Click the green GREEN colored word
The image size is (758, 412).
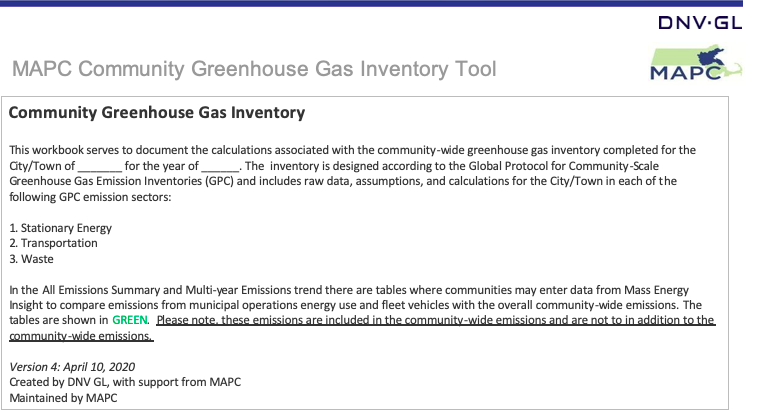pos(130,320)
